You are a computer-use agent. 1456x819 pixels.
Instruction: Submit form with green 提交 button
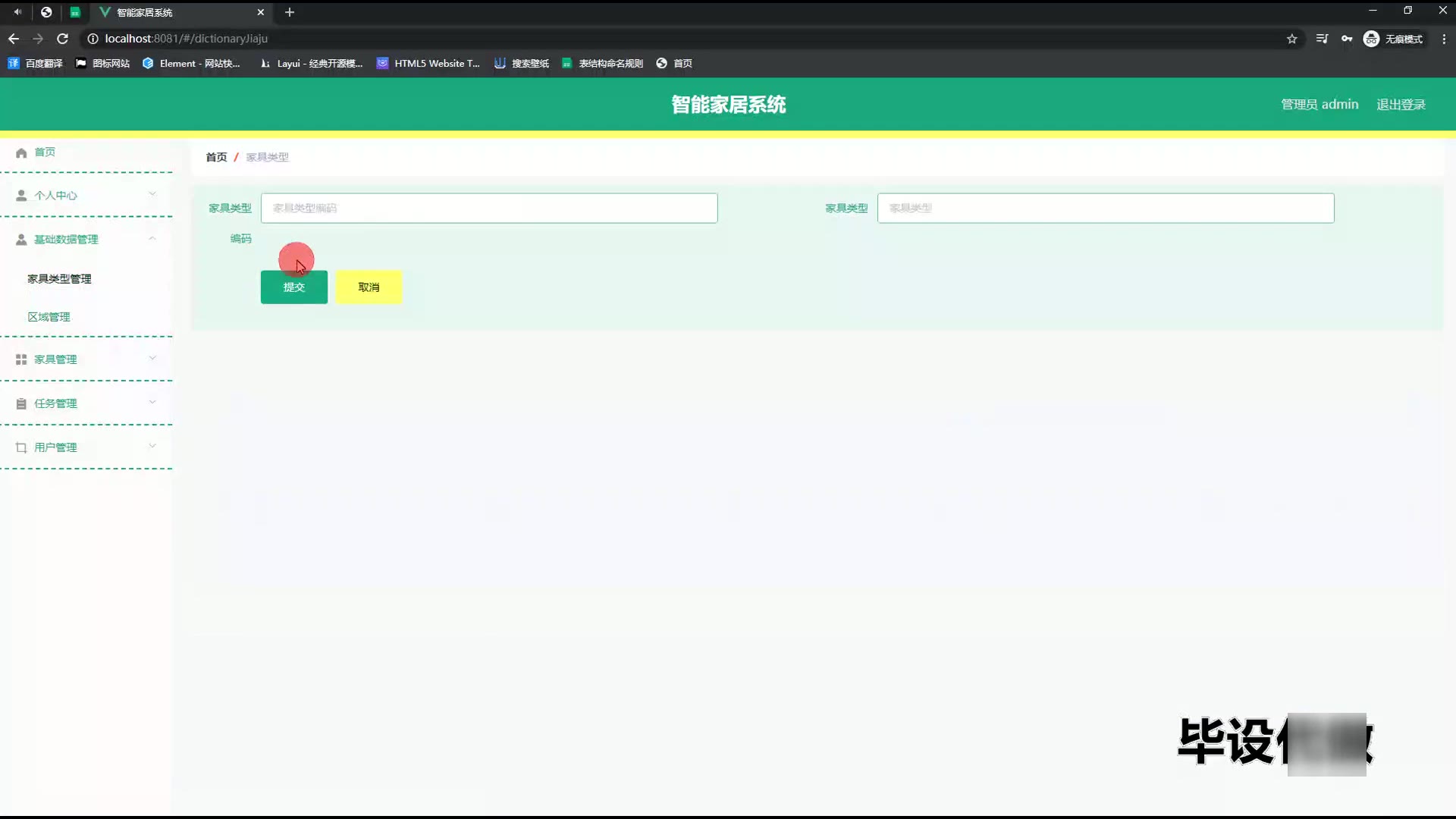click(293, 287)
